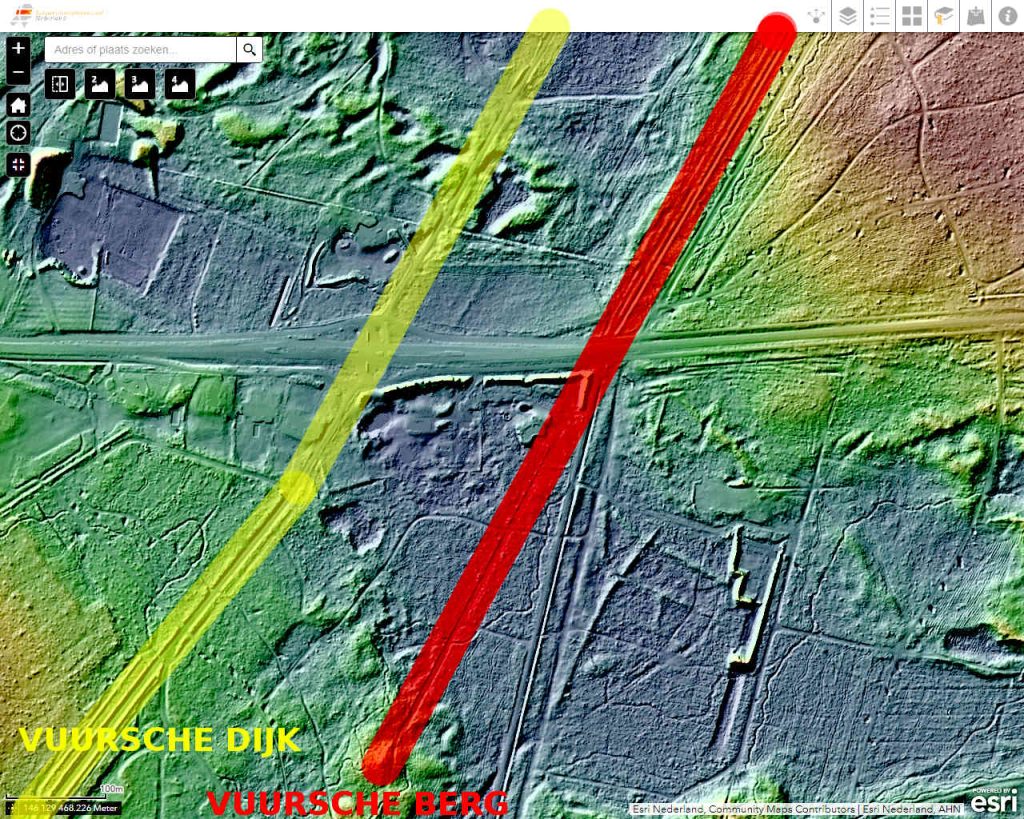Zoom in on the map
The image size is (1024, 819).
coord(18,48)
